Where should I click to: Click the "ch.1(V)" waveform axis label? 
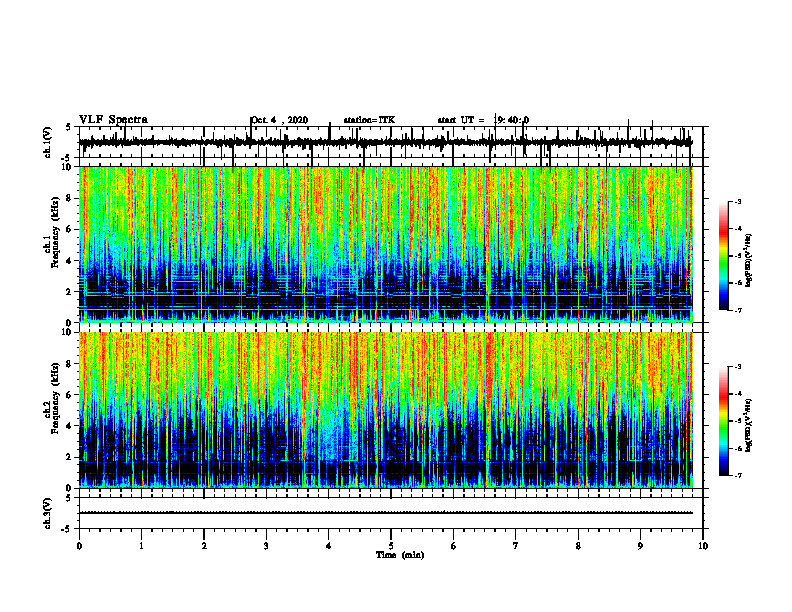(x=48, y=142)
